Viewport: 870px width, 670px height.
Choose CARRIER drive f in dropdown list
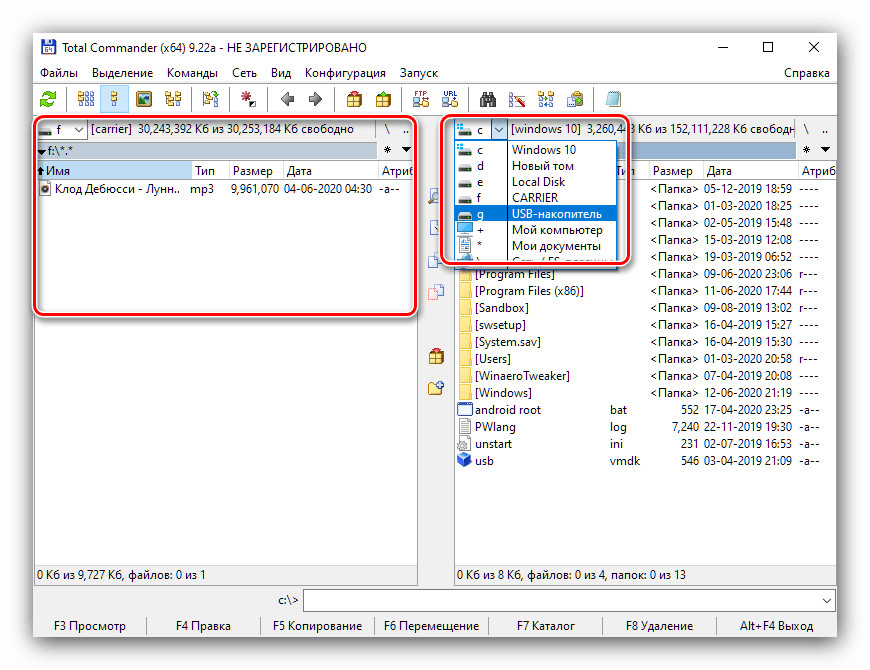(534, 198)
